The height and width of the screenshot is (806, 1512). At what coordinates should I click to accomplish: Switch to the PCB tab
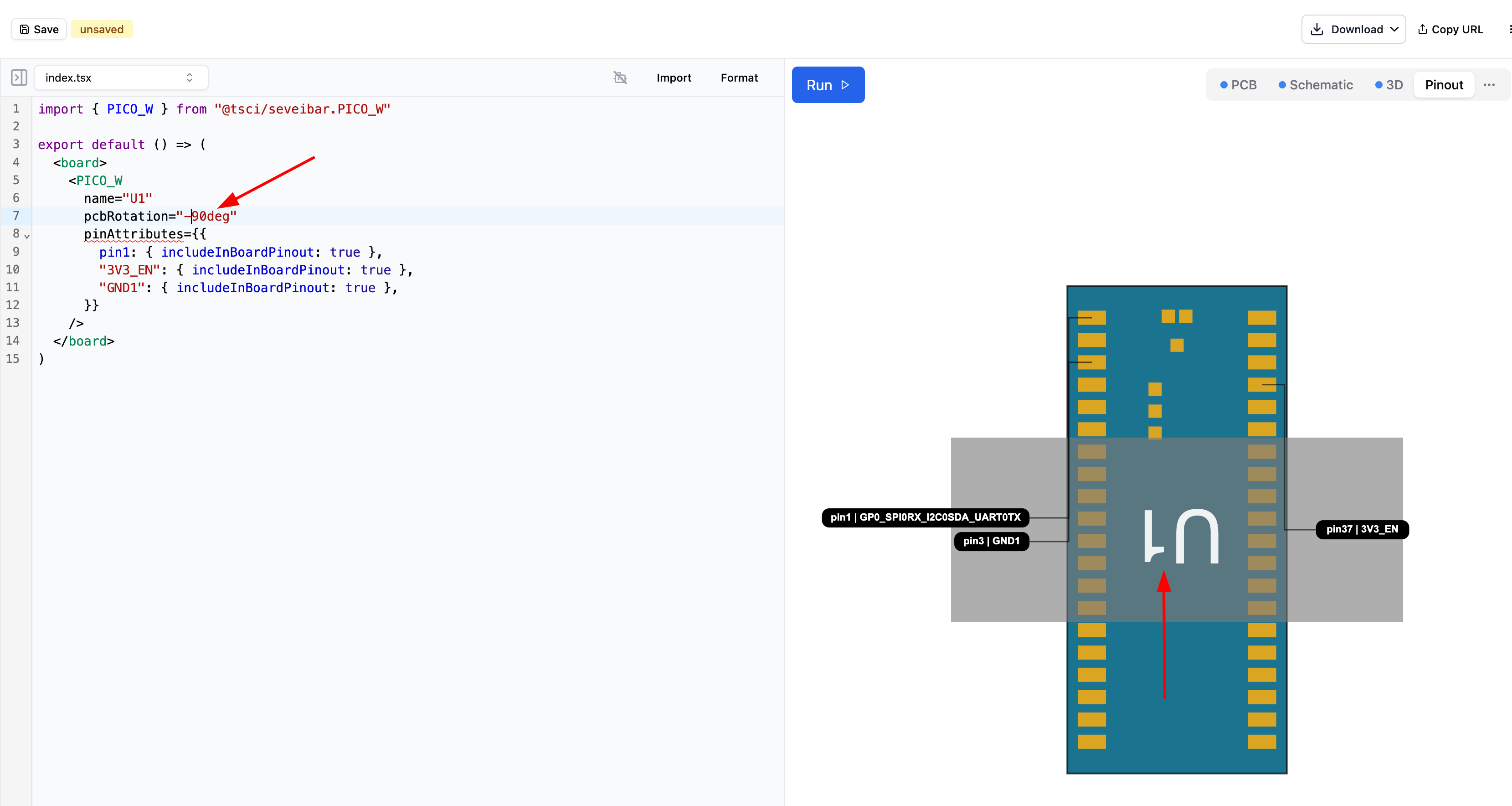pyautogui.click(x=1239, y=85)
